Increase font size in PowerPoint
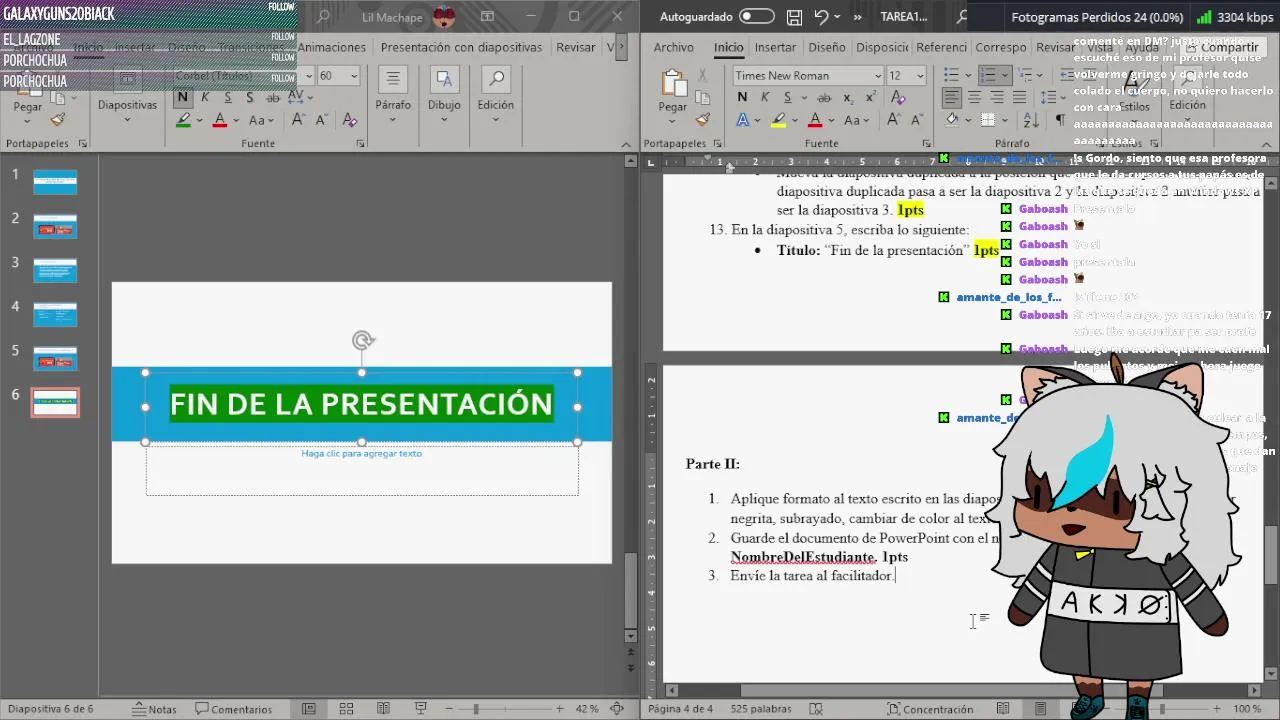The height and width of the screenshot is (720, 1280). pyautogui.click(x=299, y=120)
